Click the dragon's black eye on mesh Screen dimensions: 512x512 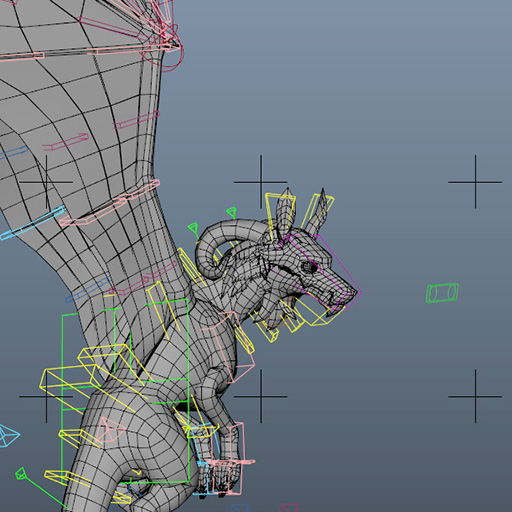[x=310, y=266]
